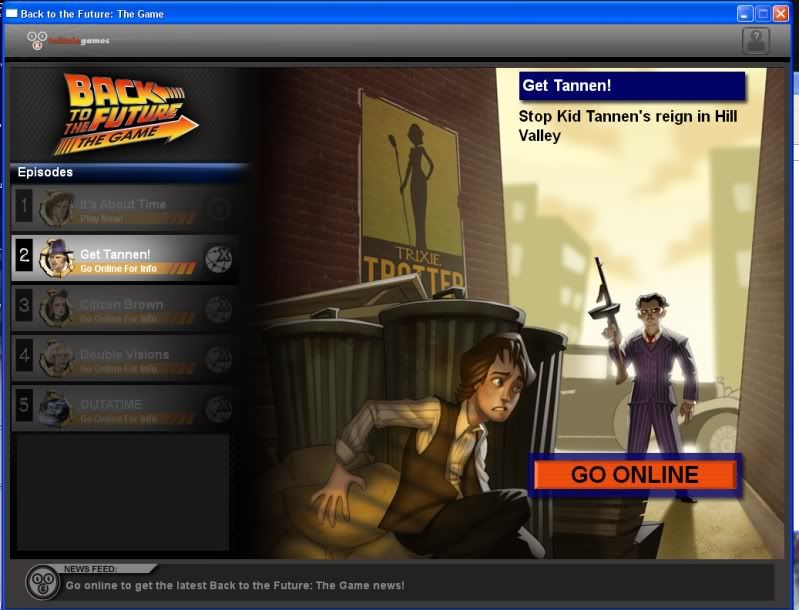Viewport: 799px width, 610px height.
Task: Click the GO ONLINE button
Action: 635,475
